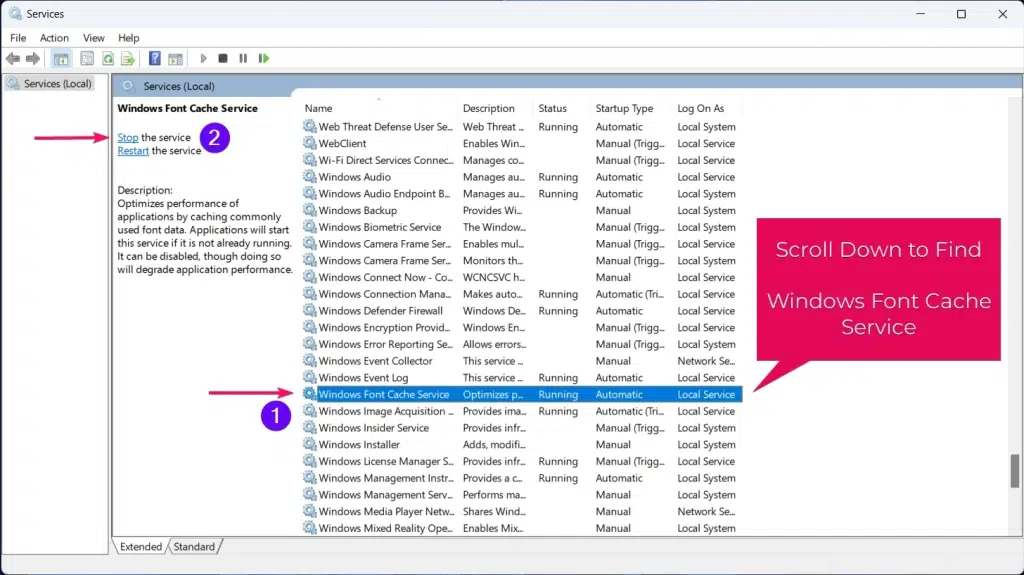Click the Stop Service square icon
Image resolution: width=1024 pixels, height=575 pixels.
click(223, 59)
